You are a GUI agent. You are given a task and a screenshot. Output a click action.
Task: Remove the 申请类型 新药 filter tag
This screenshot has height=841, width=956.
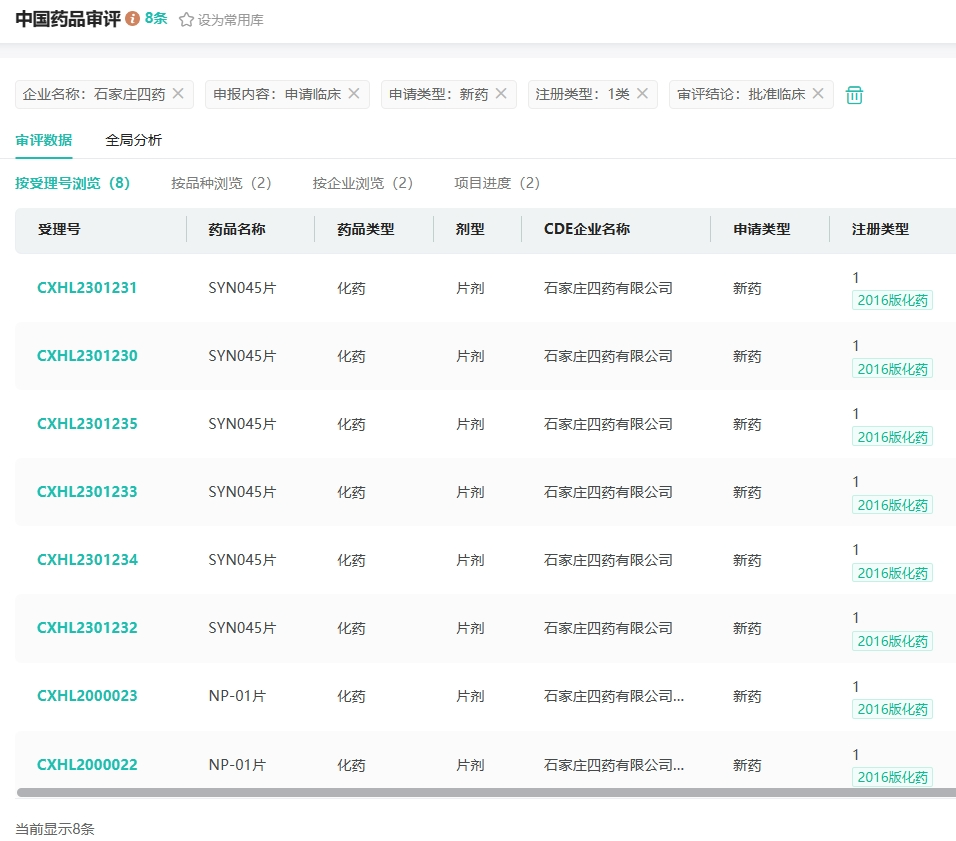click(501, 94)
